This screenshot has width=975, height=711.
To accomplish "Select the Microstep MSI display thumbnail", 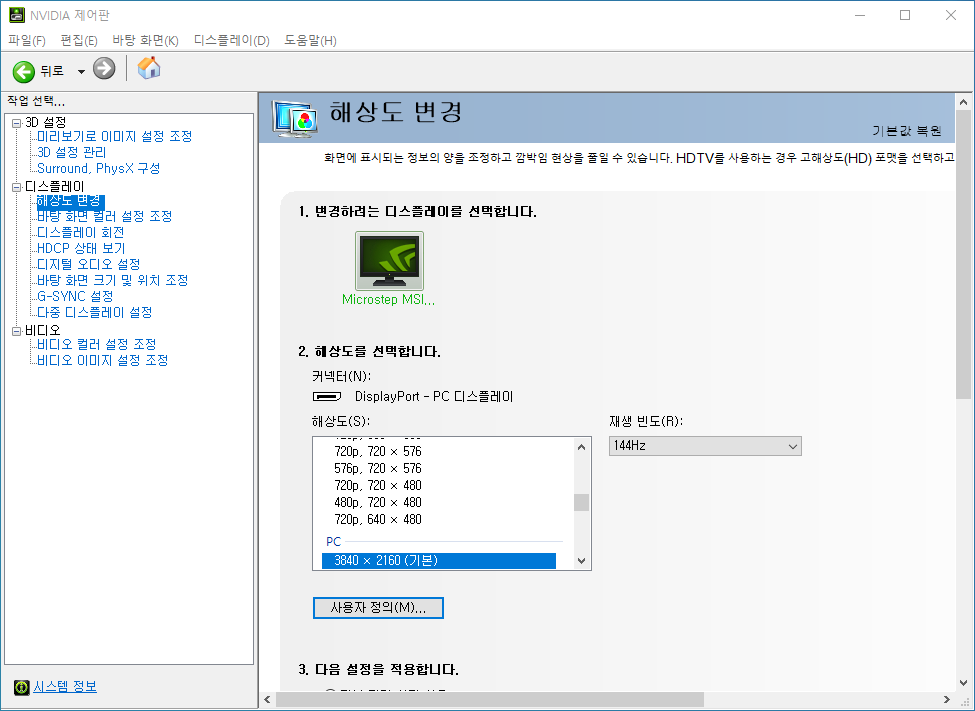I will pos(389,261).
